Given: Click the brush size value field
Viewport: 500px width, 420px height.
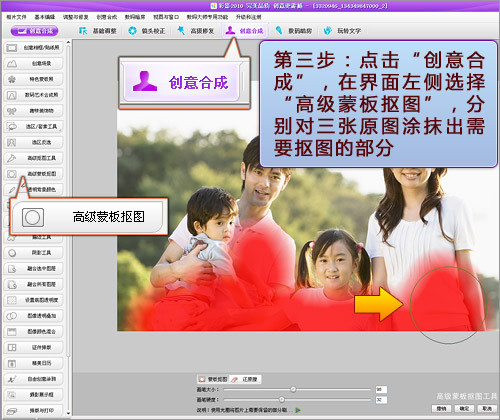Looking at the screenshot, I should point(381,389).
